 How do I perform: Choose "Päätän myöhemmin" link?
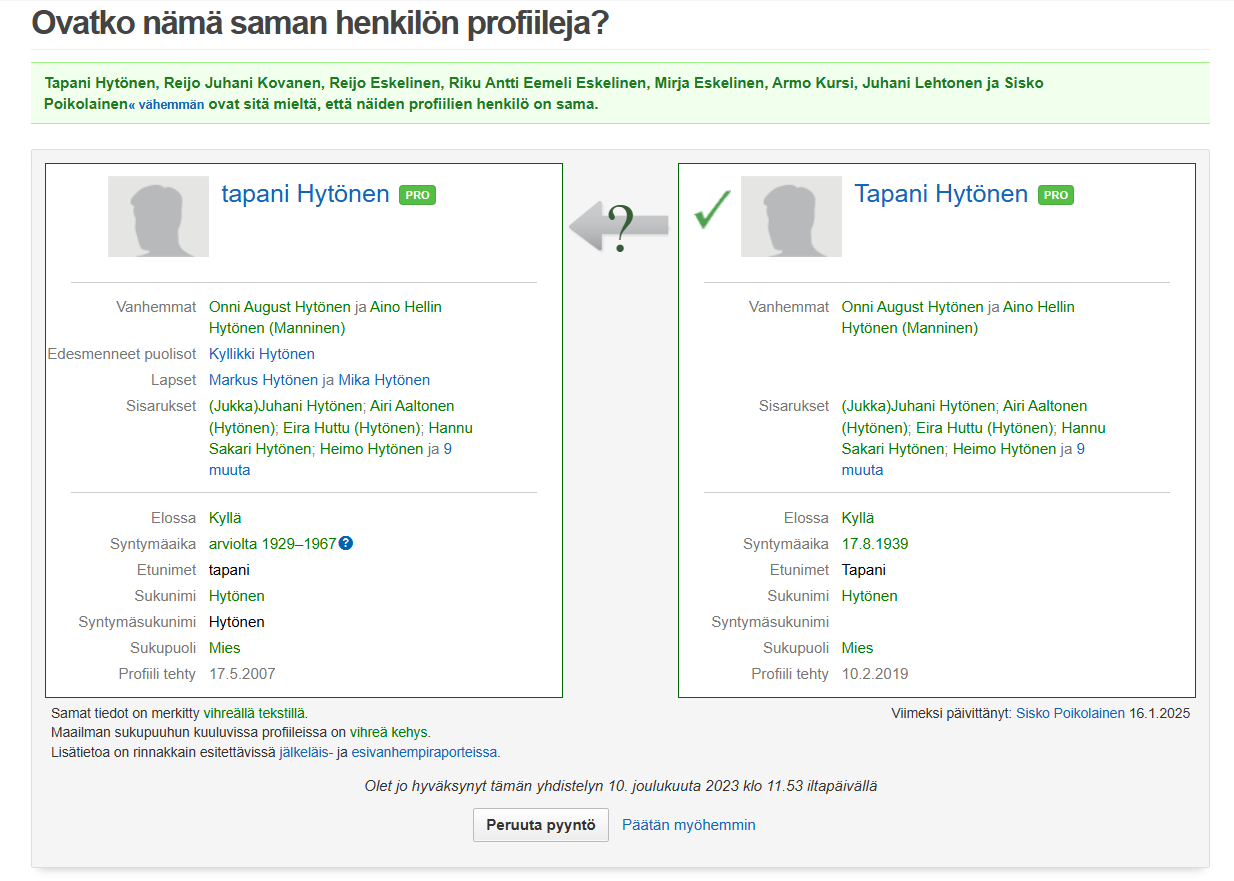point(688,825)
